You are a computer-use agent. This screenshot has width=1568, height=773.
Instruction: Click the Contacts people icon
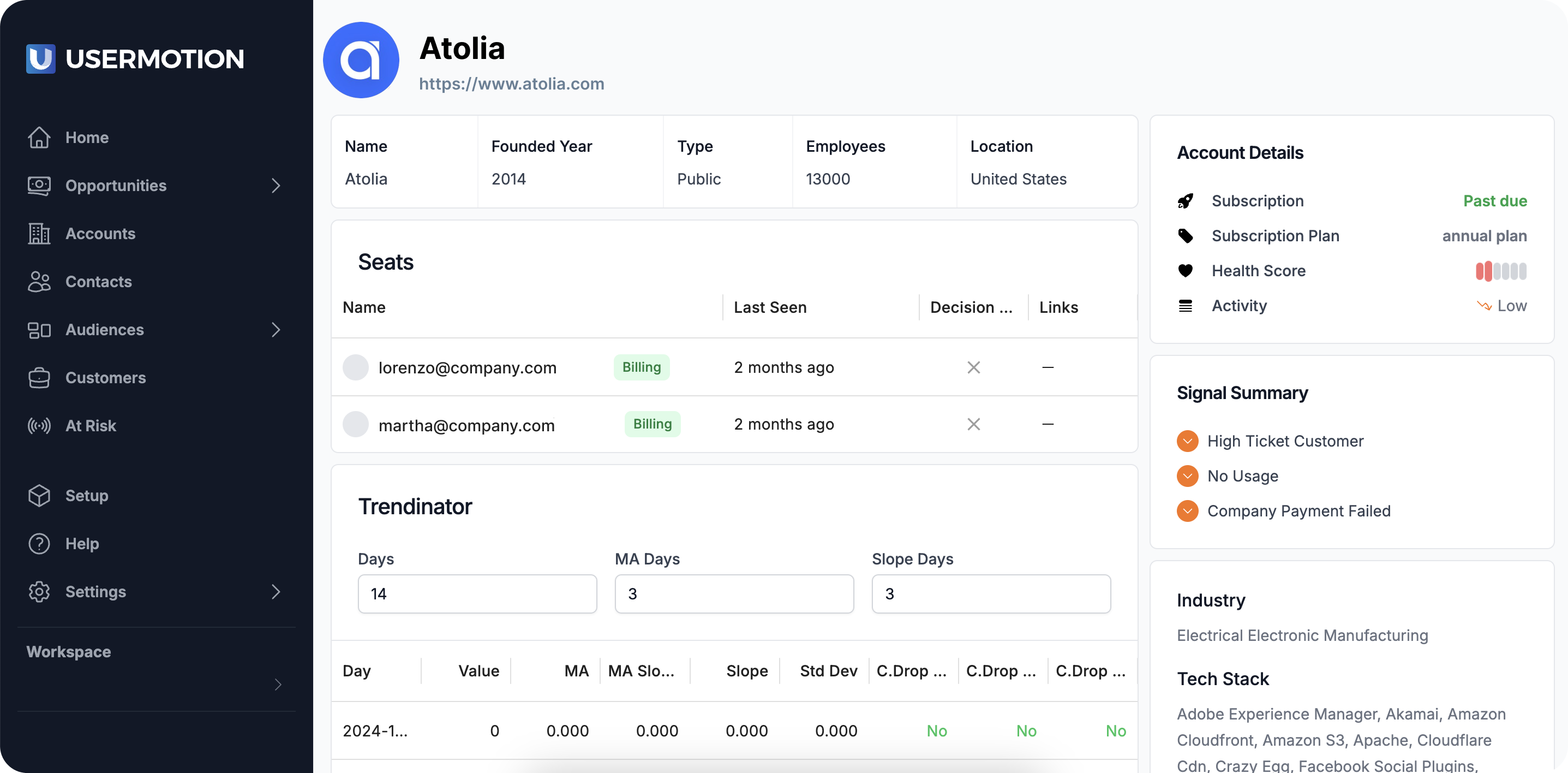[39, 282]
